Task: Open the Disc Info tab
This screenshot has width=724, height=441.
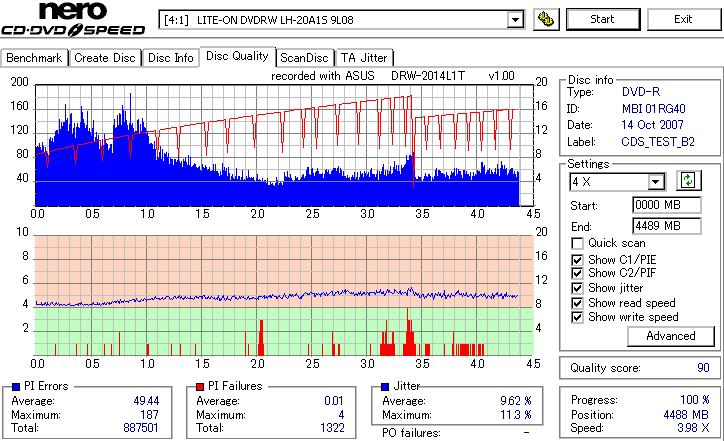Action: point(170,58)
